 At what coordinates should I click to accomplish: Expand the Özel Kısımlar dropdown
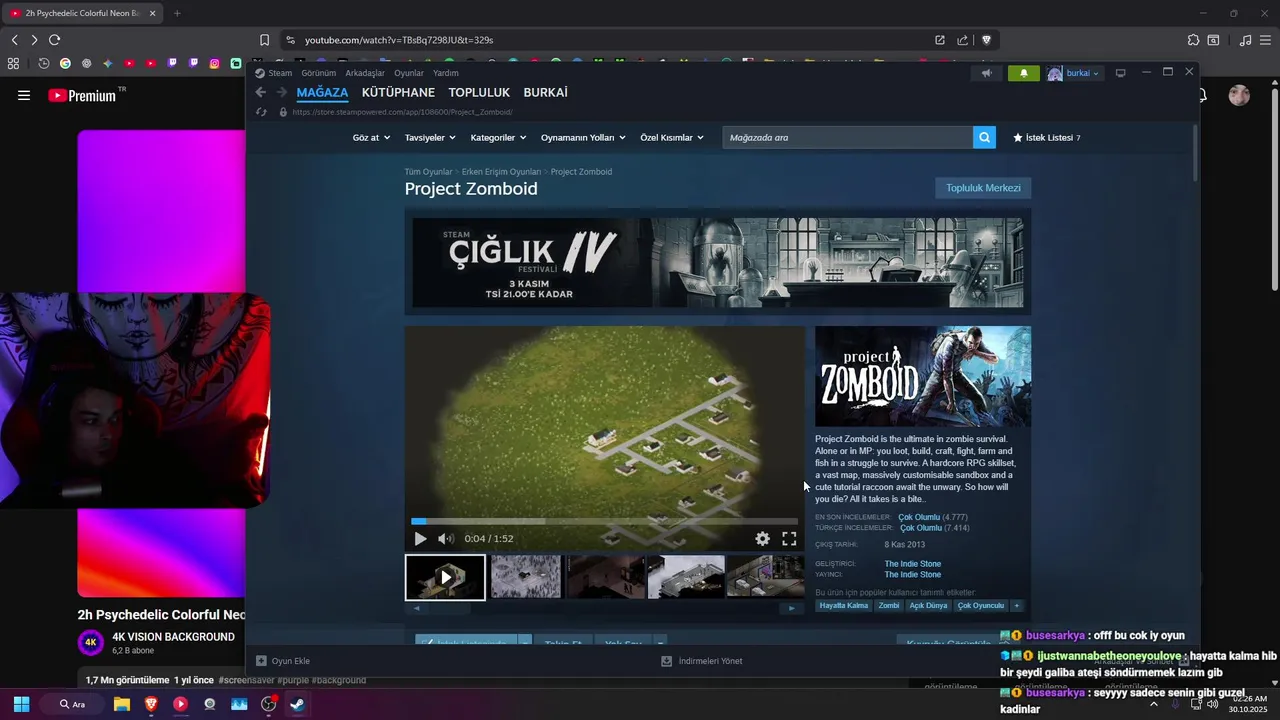pyautogui.click(x=672, y=137)
